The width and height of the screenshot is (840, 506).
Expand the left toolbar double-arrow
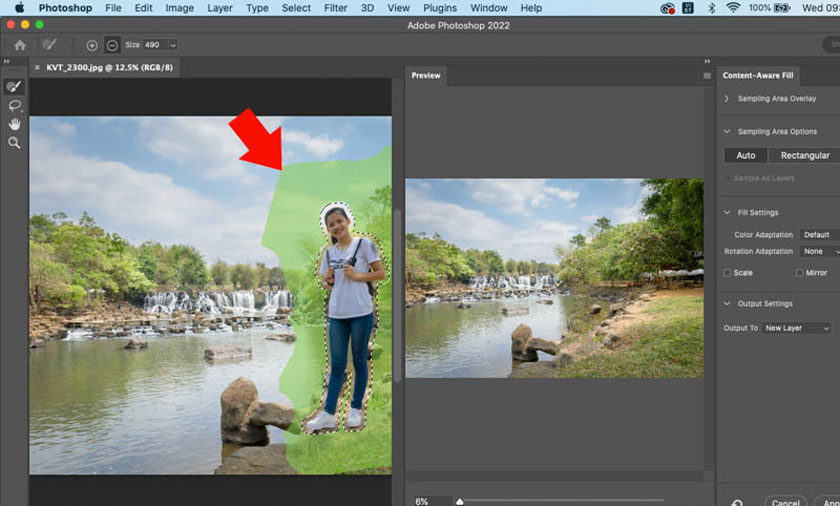[6, 62]
